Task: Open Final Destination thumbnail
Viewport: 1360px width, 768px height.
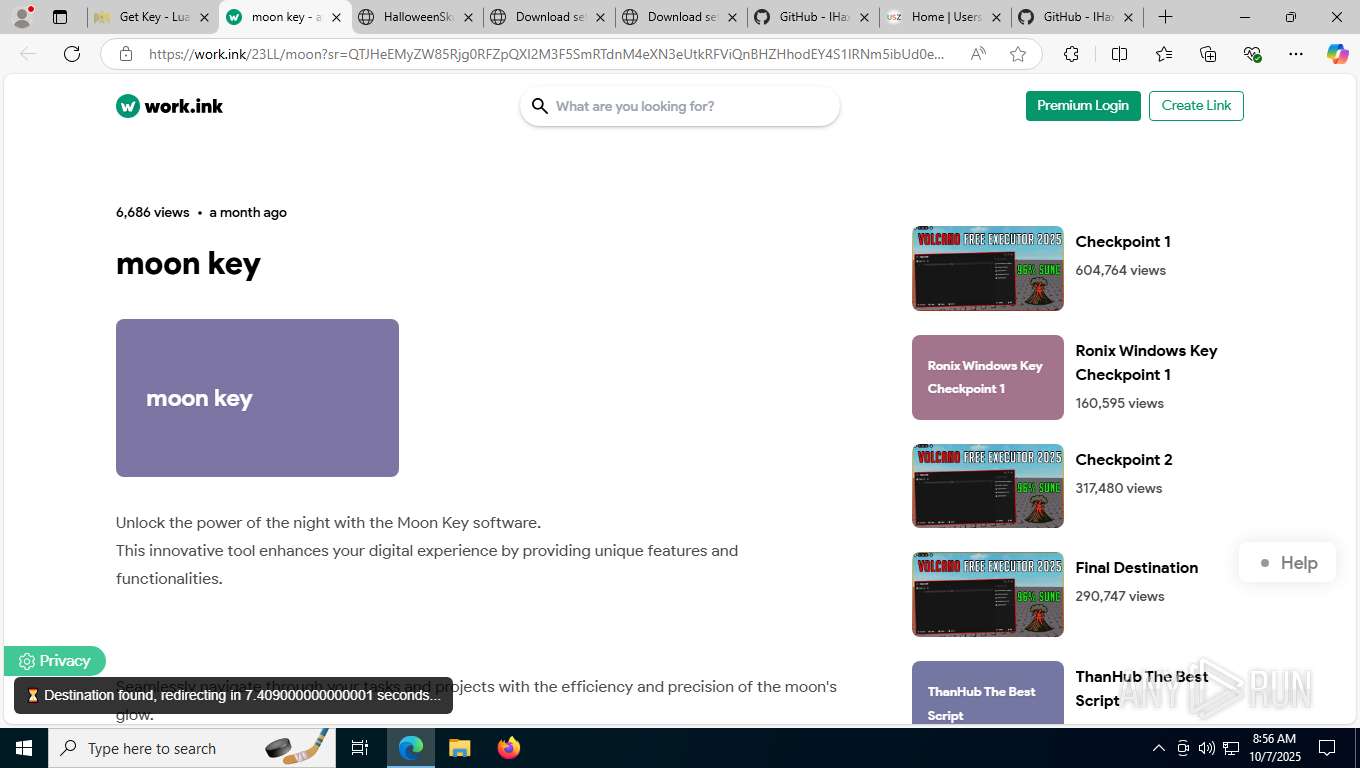Action: 988,594
